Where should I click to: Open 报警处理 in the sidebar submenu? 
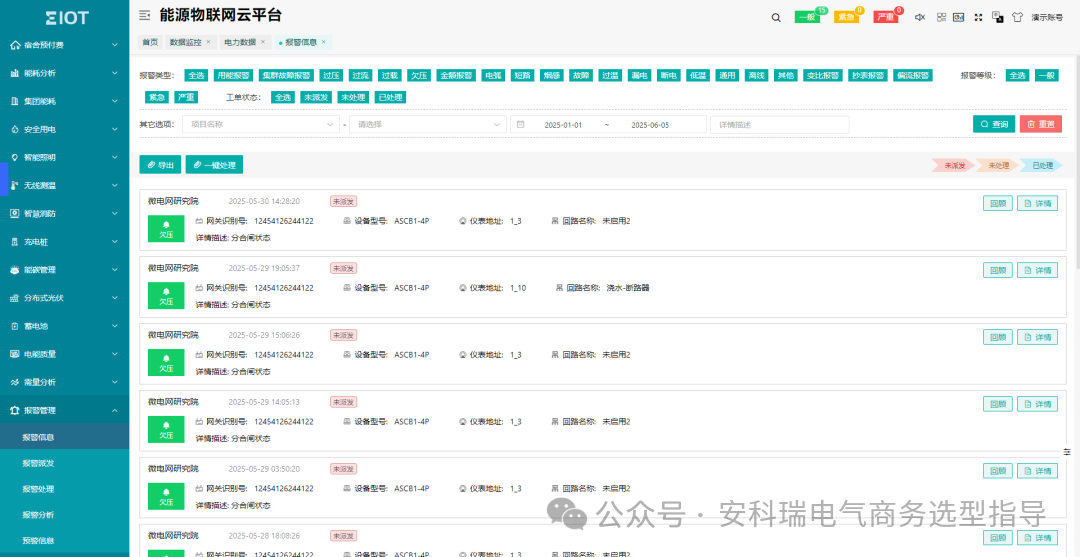(38, 489)
